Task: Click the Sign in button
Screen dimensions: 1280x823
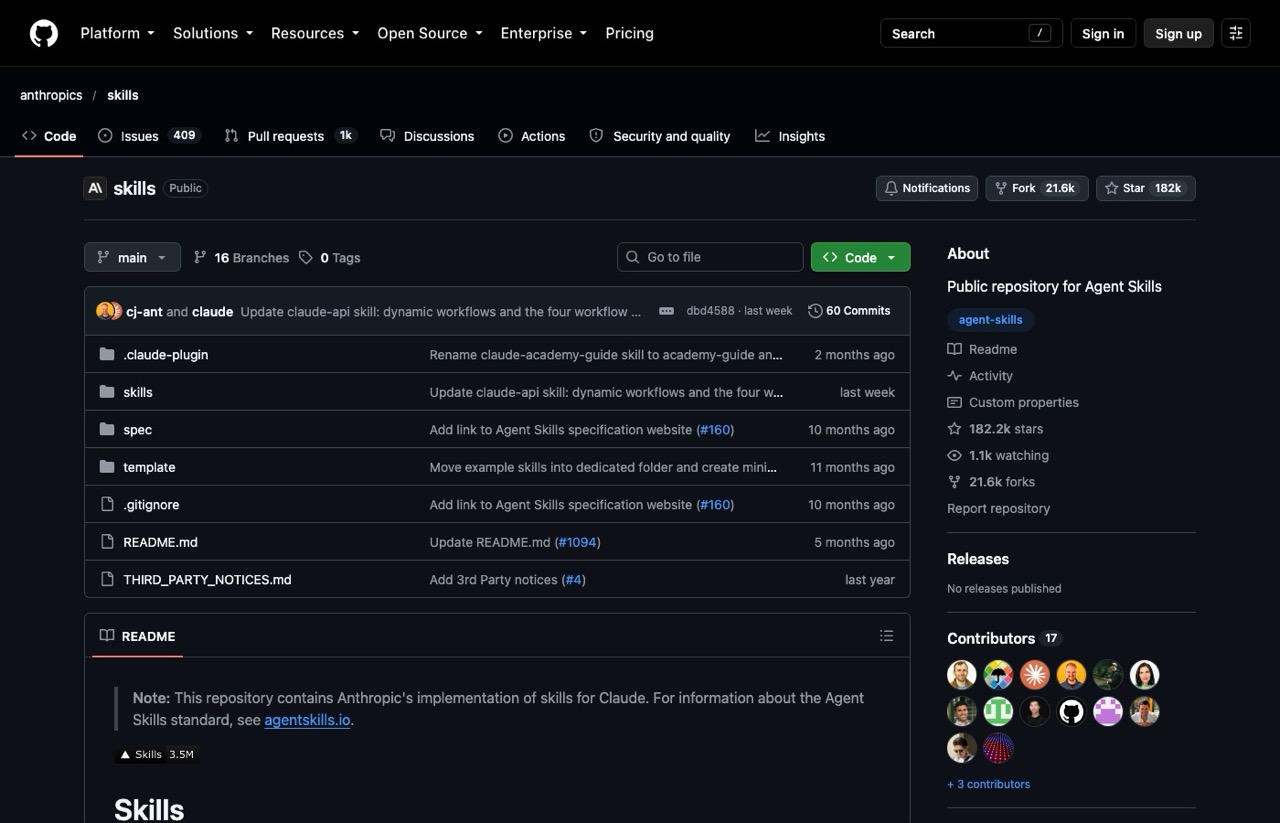Action: click(1103, 33)
